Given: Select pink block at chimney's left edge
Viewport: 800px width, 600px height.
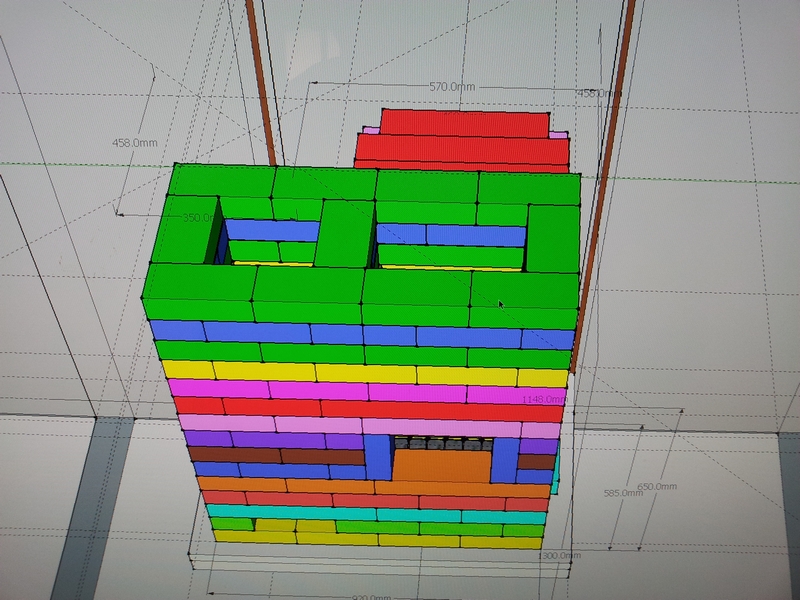Looking at the screenshot, I should pos(370,131).
